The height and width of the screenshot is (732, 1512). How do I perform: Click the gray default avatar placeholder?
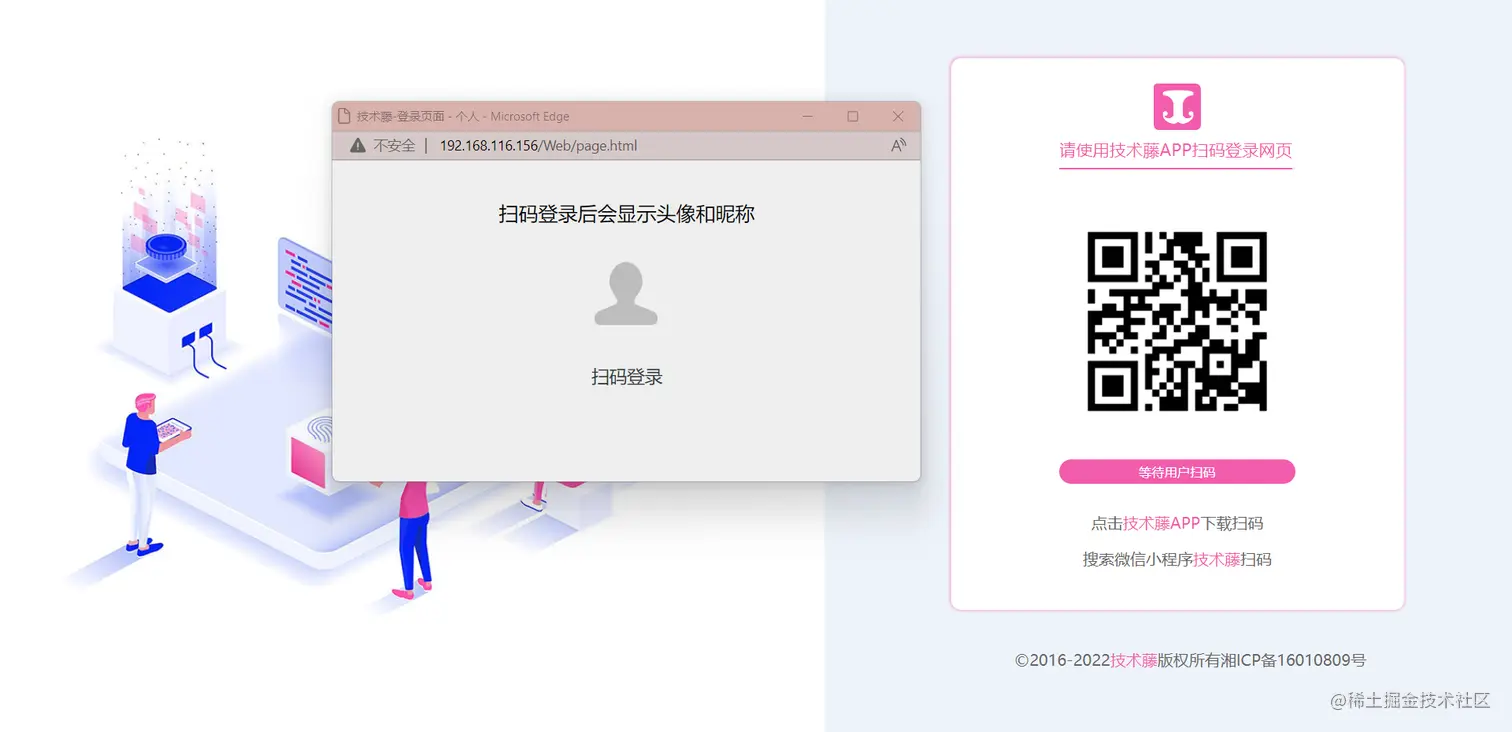tap(626, 294)
